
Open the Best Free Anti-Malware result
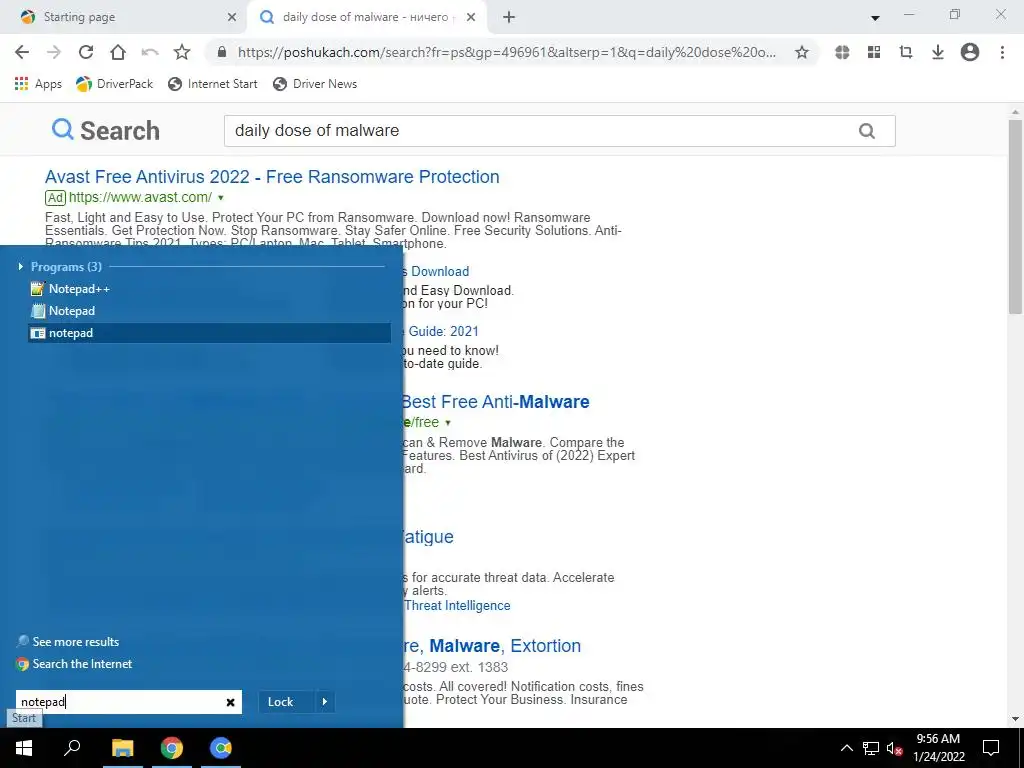click(495, 402)
